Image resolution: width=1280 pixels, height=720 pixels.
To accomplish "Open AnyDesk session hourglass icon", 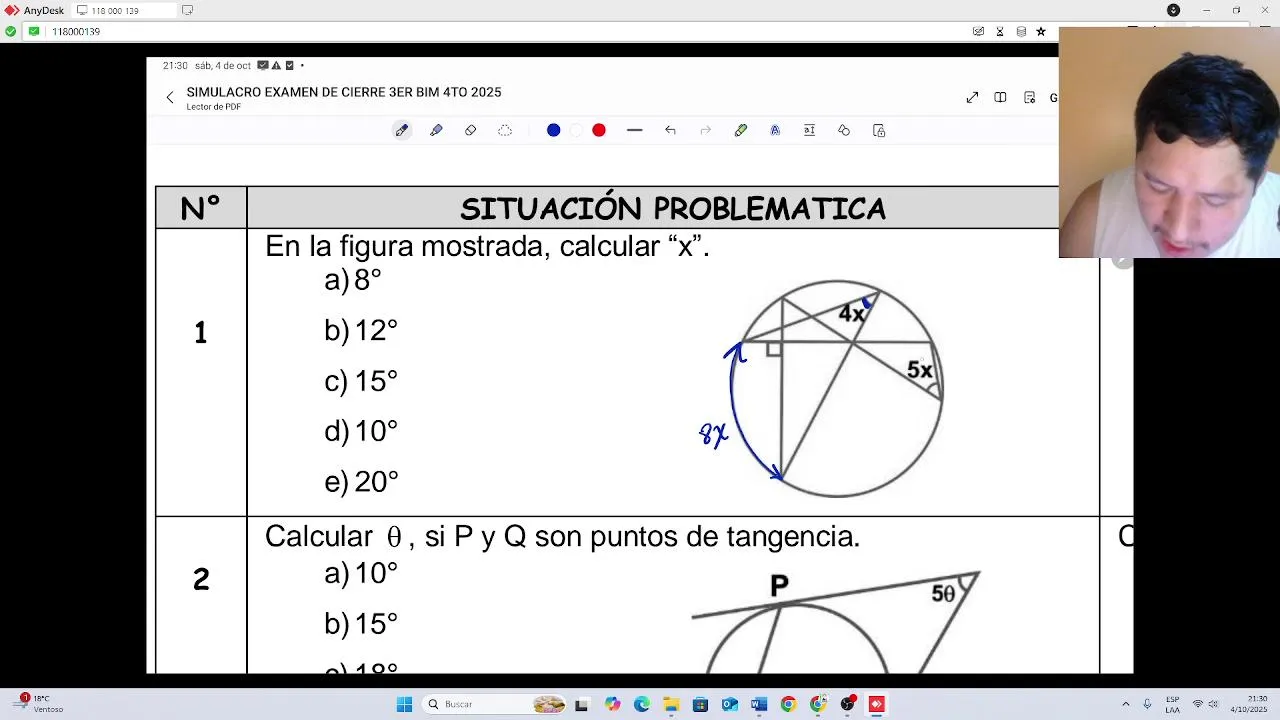I will [x=999, y=31].
